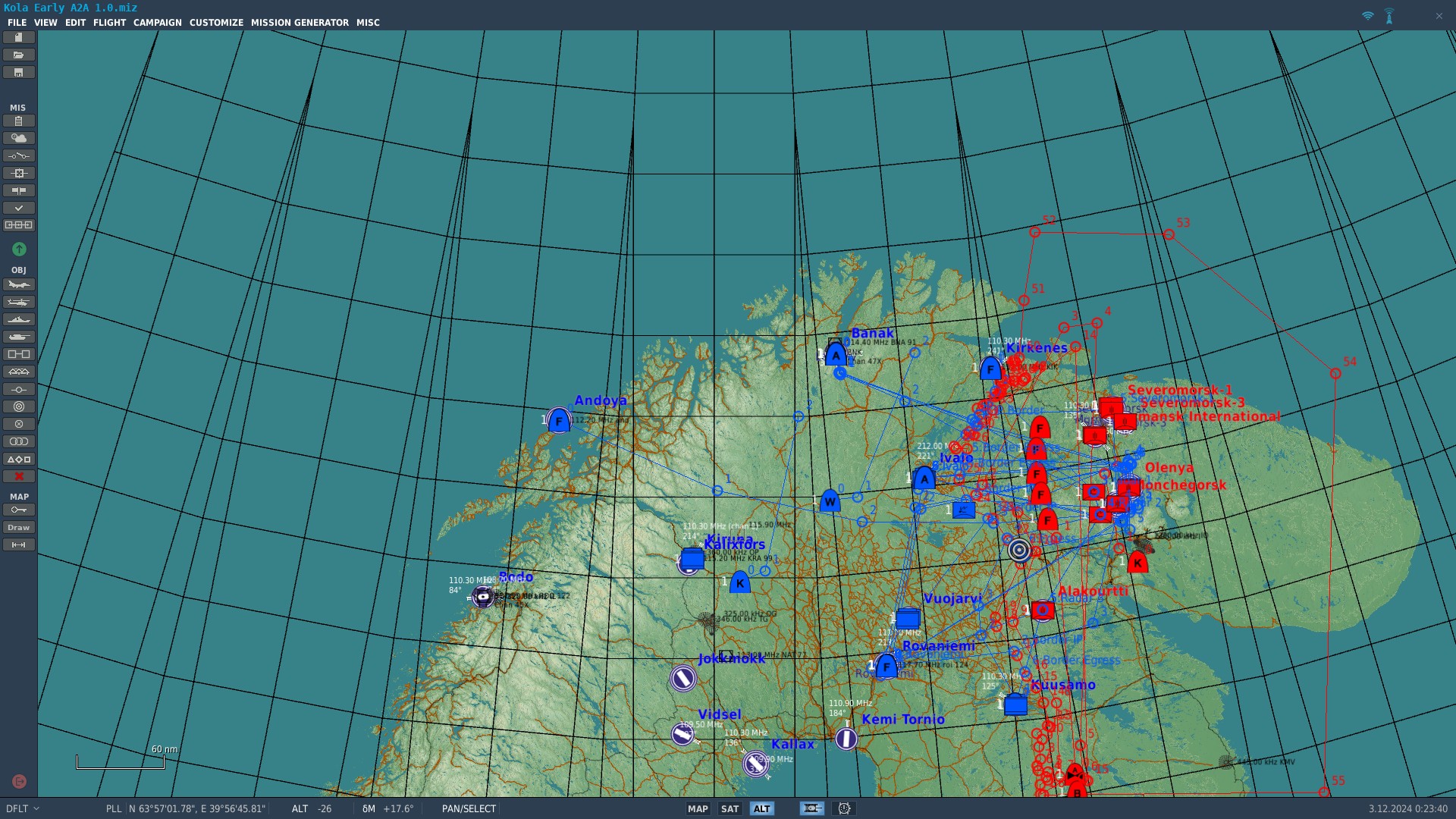Select the airplane group placement tool

point(18,285)
